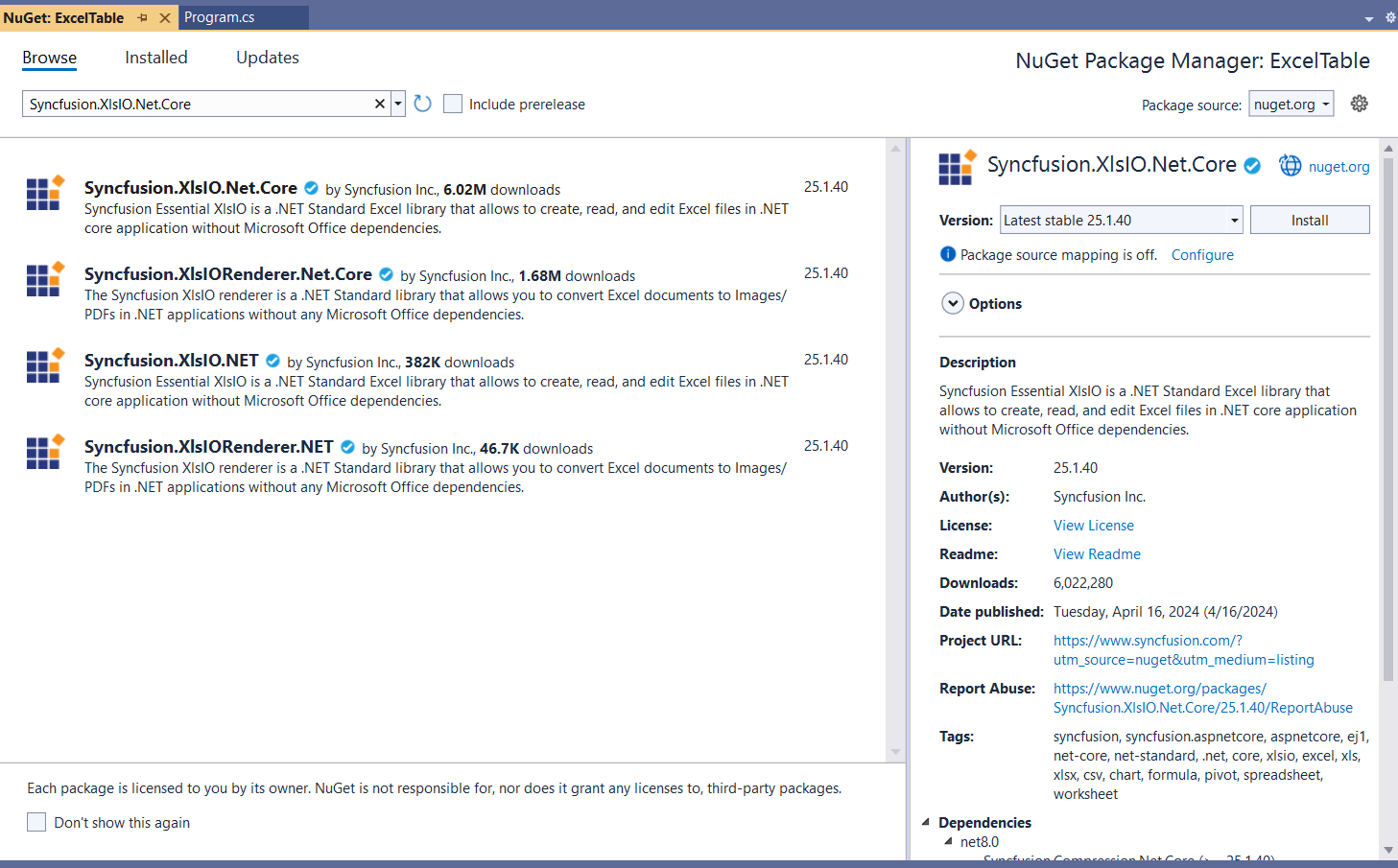The width and height of the screenshot is (1398, 868).
Task: Click the pin icon on NuGet tab
Action: click(x=142, y=17)
